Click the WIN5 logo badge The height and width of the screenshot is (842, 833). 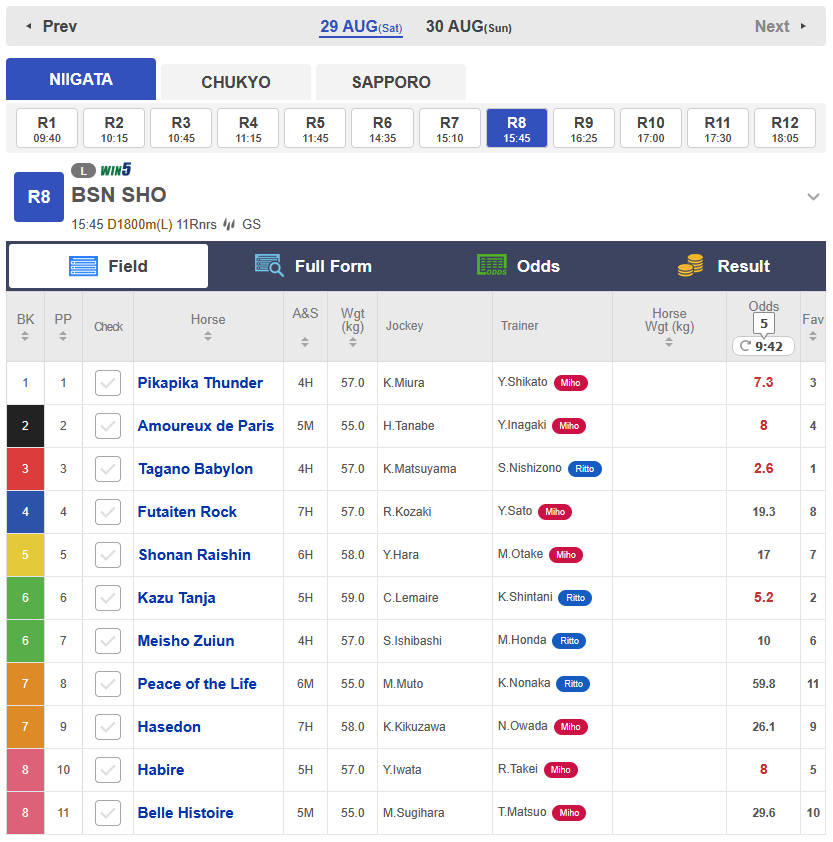click(x=115, y=170)
